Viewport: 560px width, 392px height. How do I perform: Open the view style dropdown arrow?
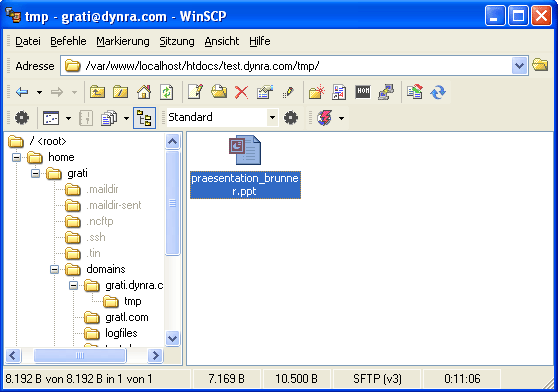click(x=68, y=118)
